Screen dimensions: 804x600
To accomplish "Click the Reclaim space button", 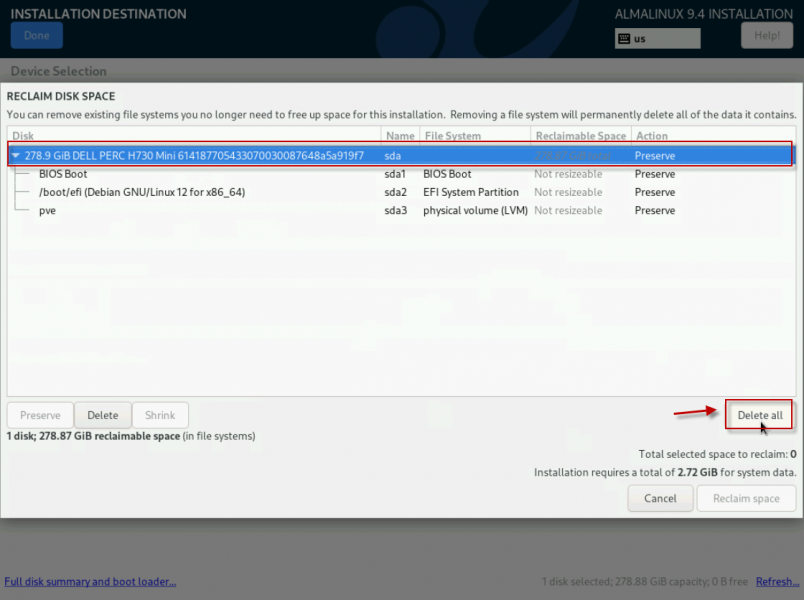I will click(746, 498).
